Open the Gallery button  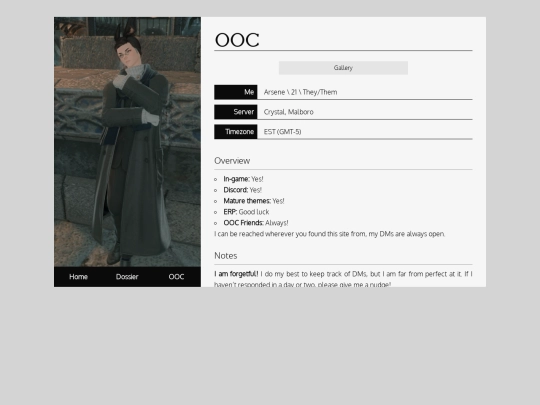tap(343, 68)
